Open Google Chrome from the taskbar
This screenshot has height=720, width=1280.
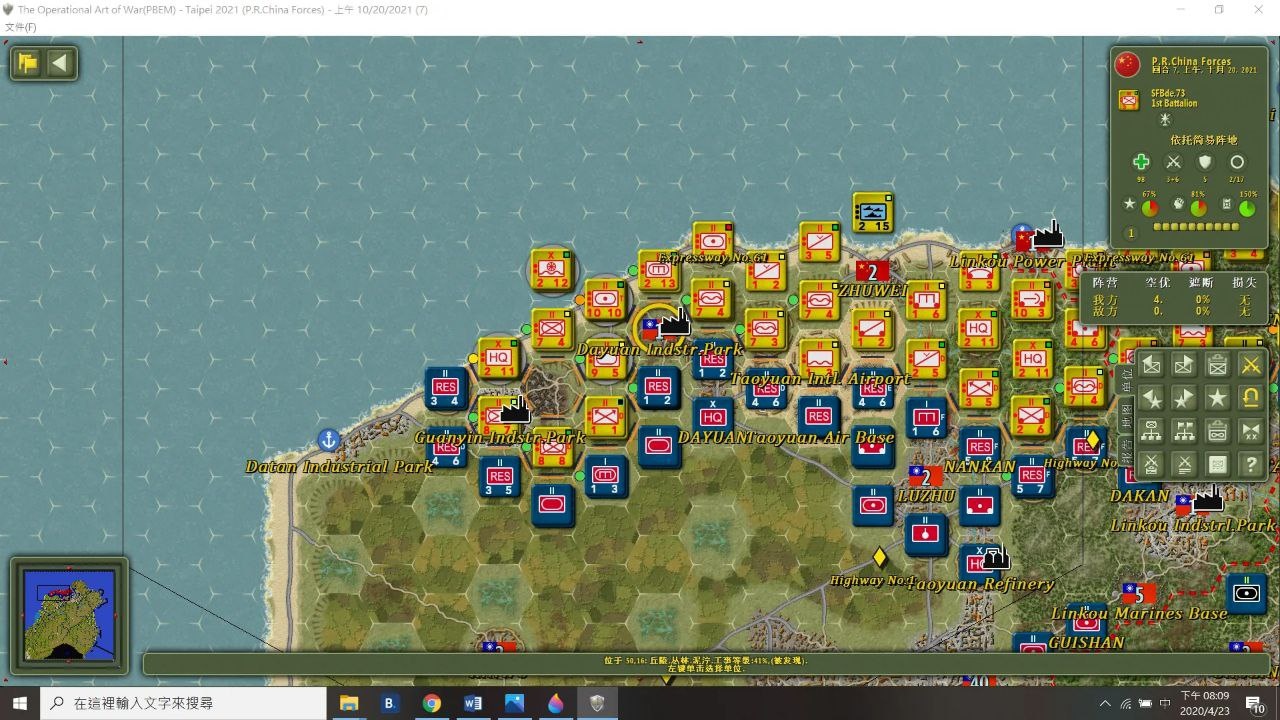tap(431, 703)
